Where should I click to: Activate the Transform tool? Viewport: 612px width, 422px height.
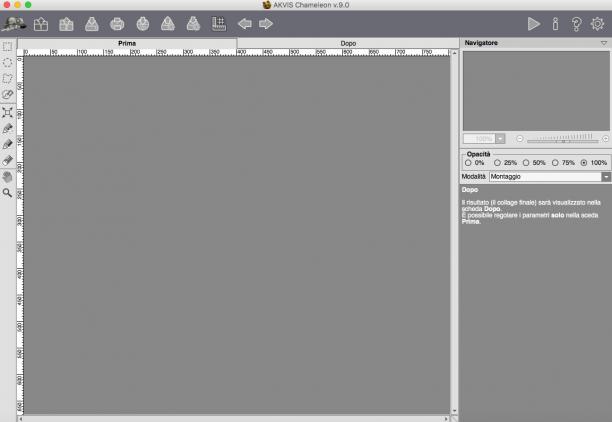7,112
